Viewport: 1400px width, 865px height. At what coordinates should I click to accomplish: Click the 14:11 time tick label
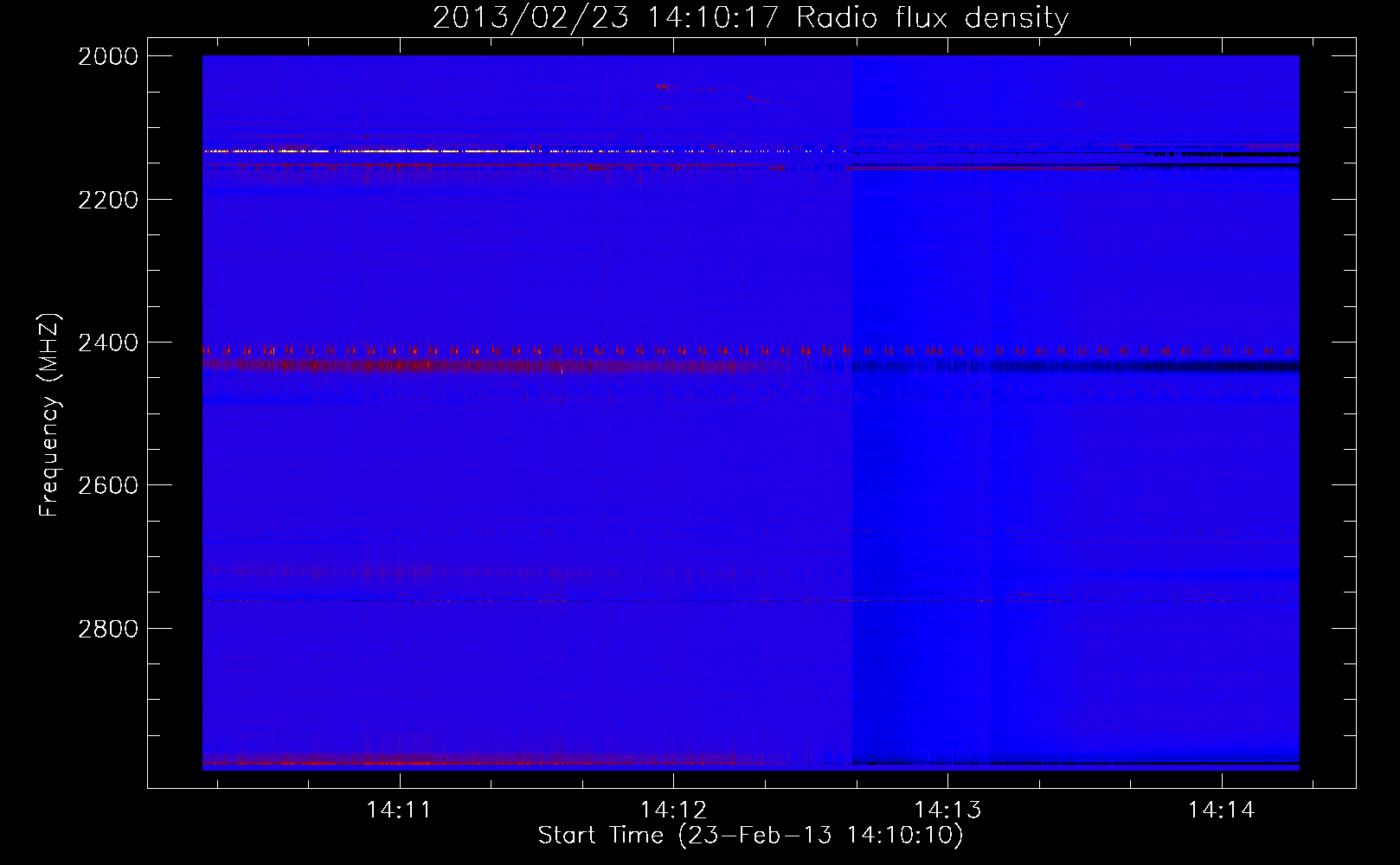point(399,810)
